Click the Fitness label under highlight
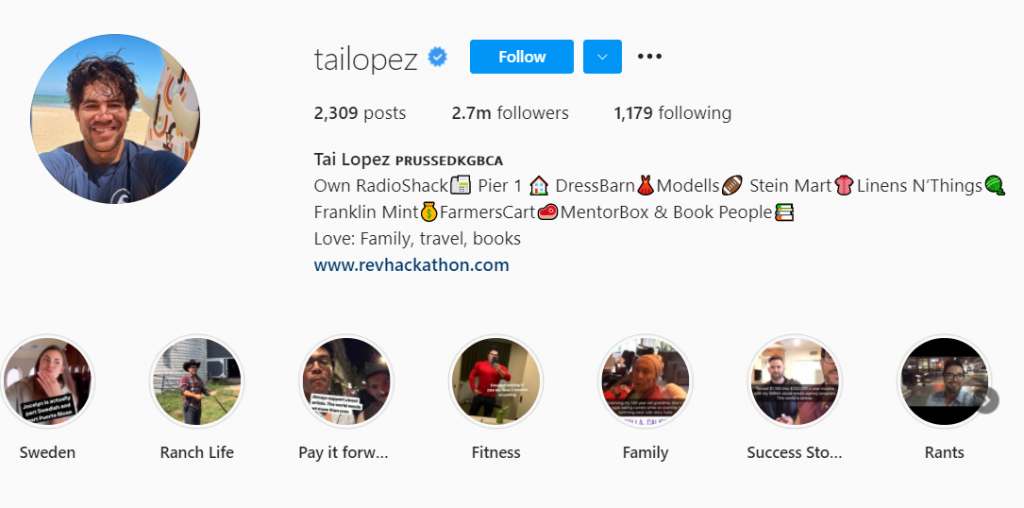The width and height of the screenshot is (1024, 508). pos(496,452)
